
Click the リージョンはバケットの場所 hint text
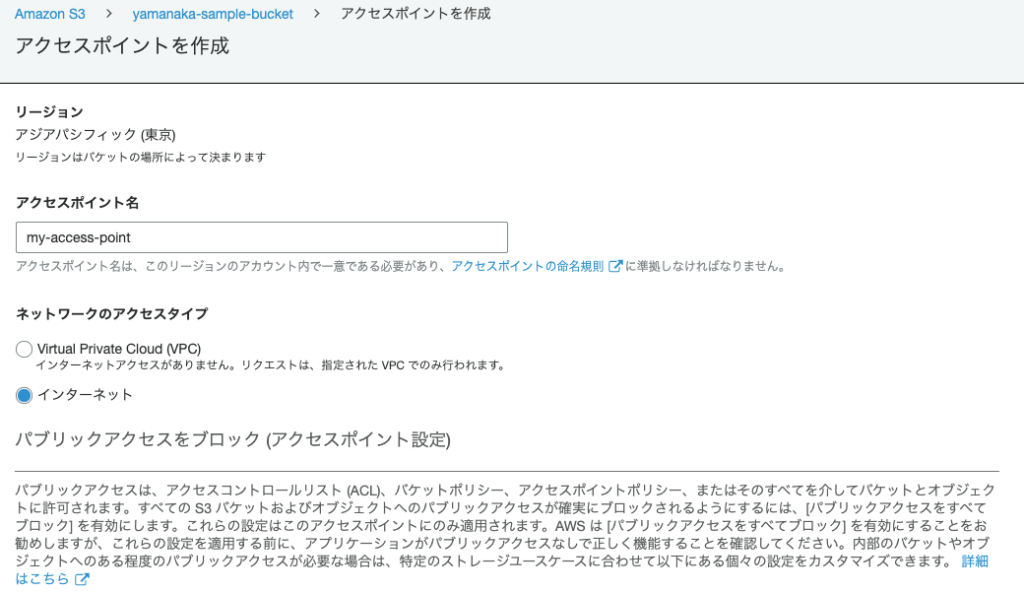140,157
